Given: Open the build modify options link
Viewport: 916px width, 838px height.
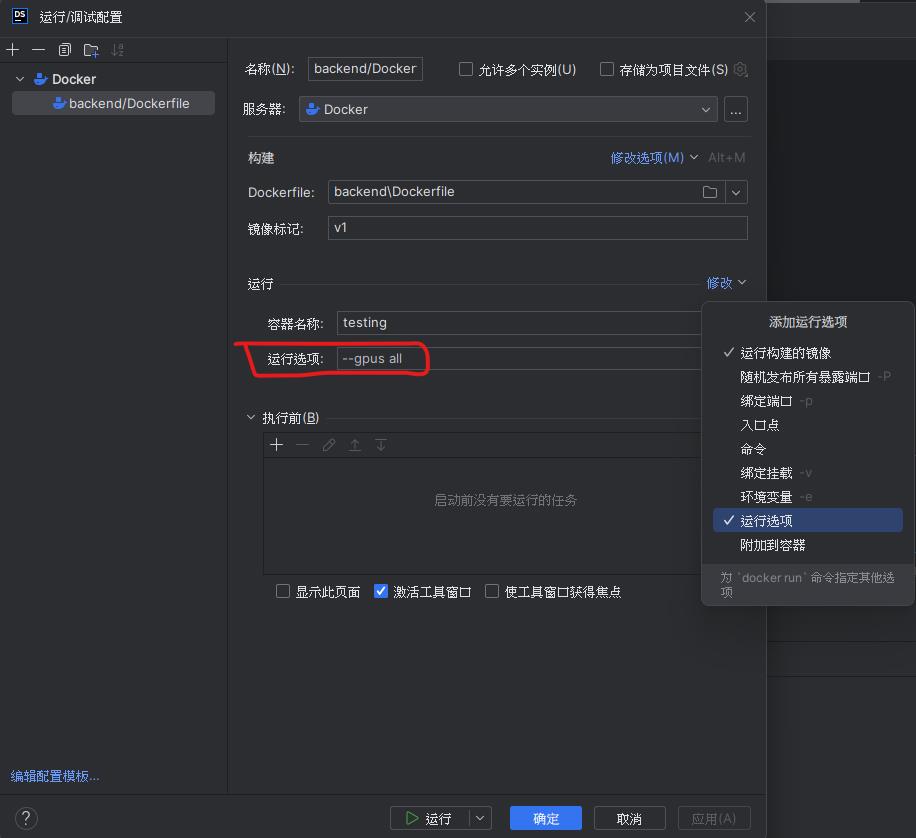Looking at the screenshot, I should pos(654,158).
